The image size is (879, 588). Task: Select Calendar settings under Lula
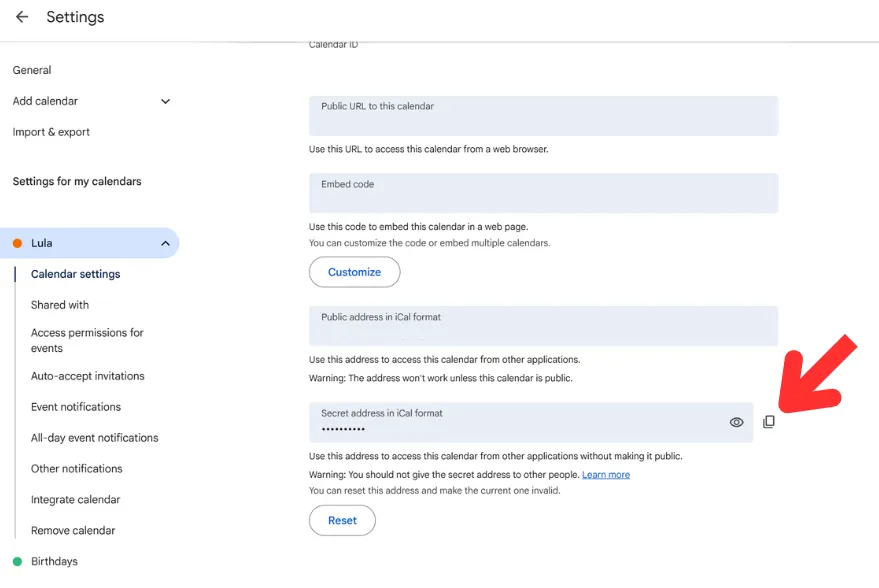tap(76, 274)
